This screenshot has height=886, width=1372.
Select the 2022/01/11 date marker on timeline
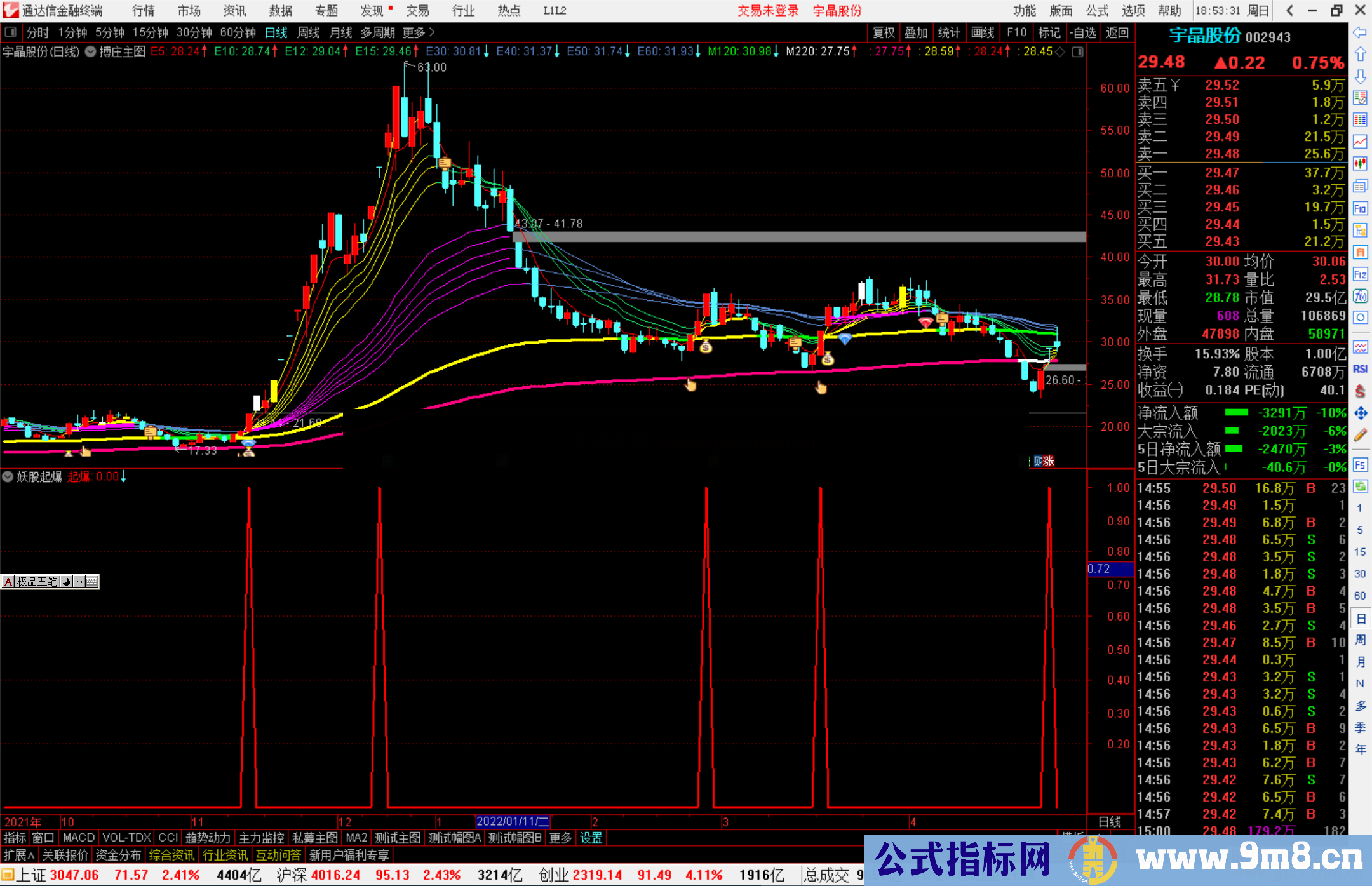(x=513, y=821)
